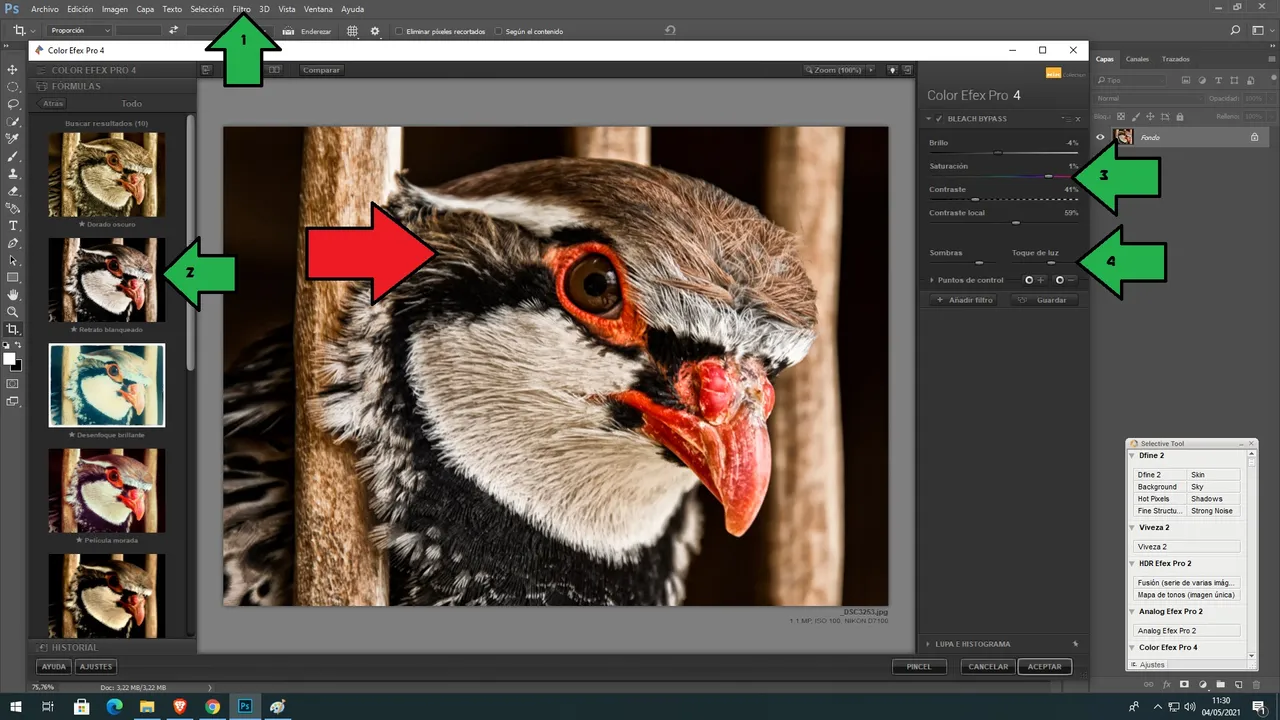
Task: Click the Comparar button
Action: [321, 70]
